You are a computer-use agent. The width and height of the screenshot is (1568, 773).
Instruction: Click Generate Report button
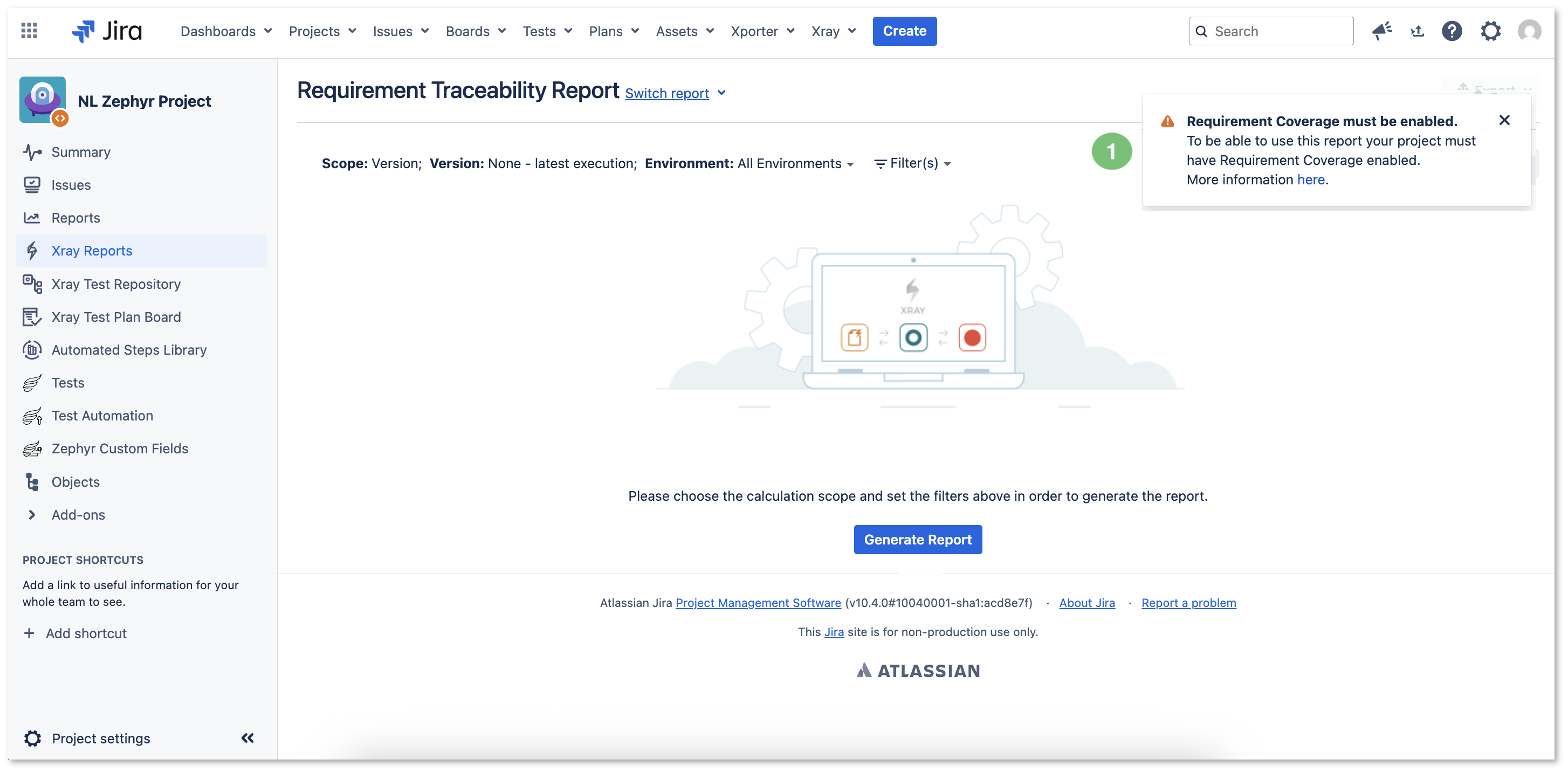click(x=917, y=539)
